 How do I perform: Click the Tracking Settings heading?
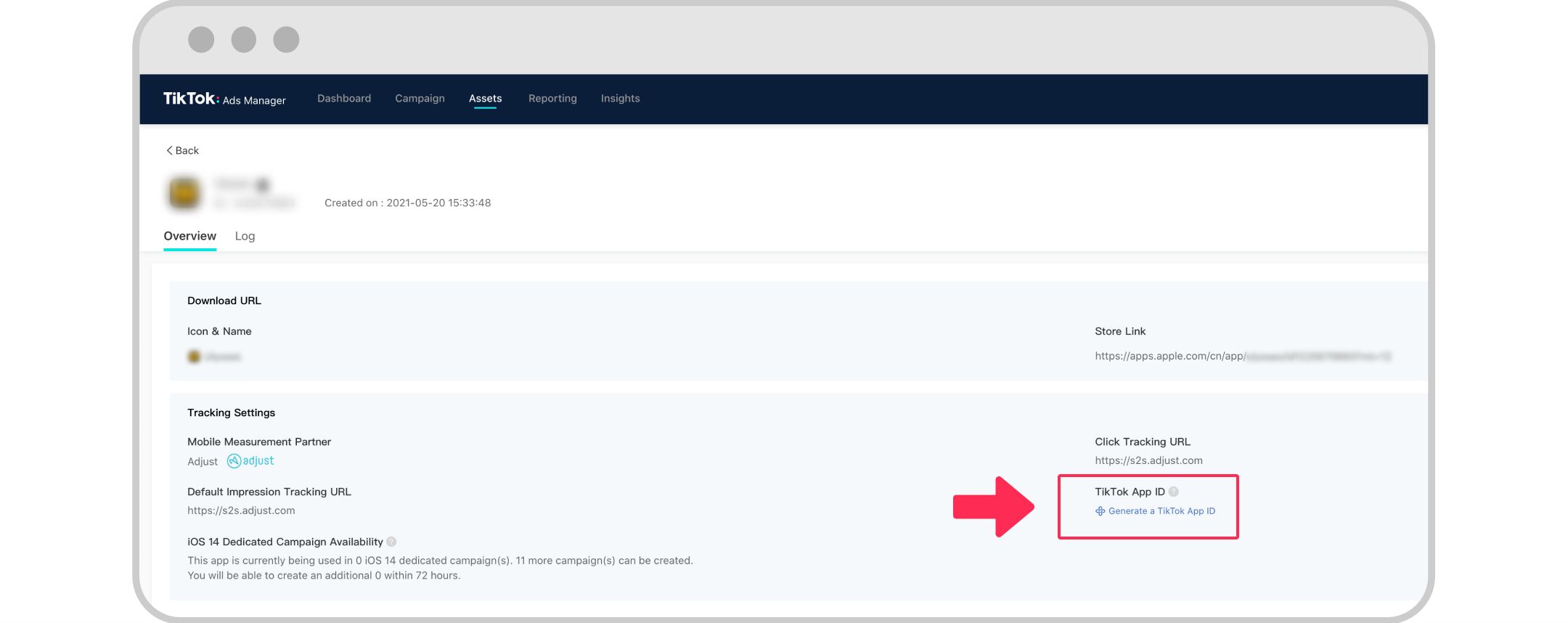tap(231, 412)
